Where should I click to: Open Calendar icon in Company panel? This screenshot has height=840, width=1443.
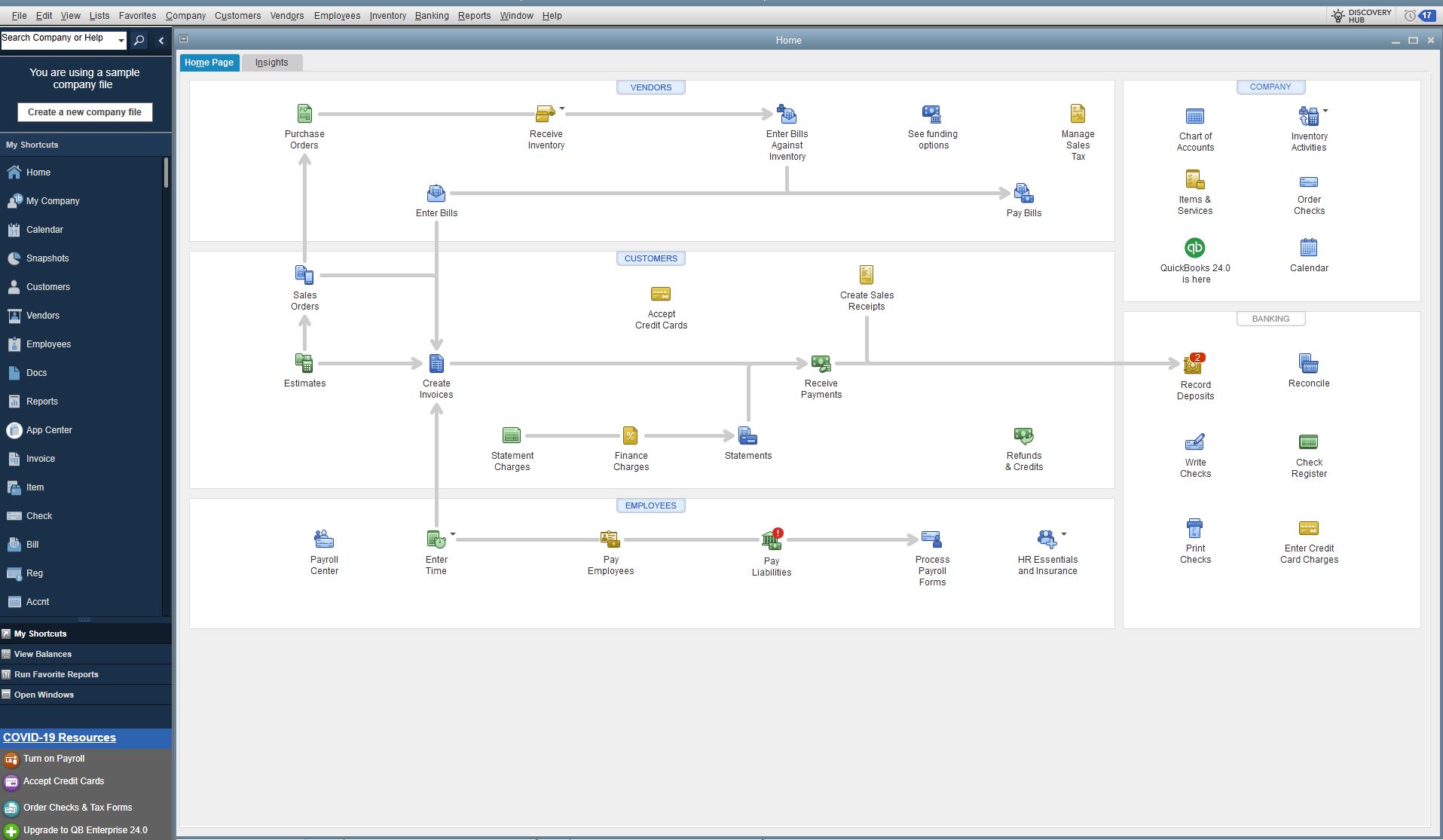[1308, 247]
